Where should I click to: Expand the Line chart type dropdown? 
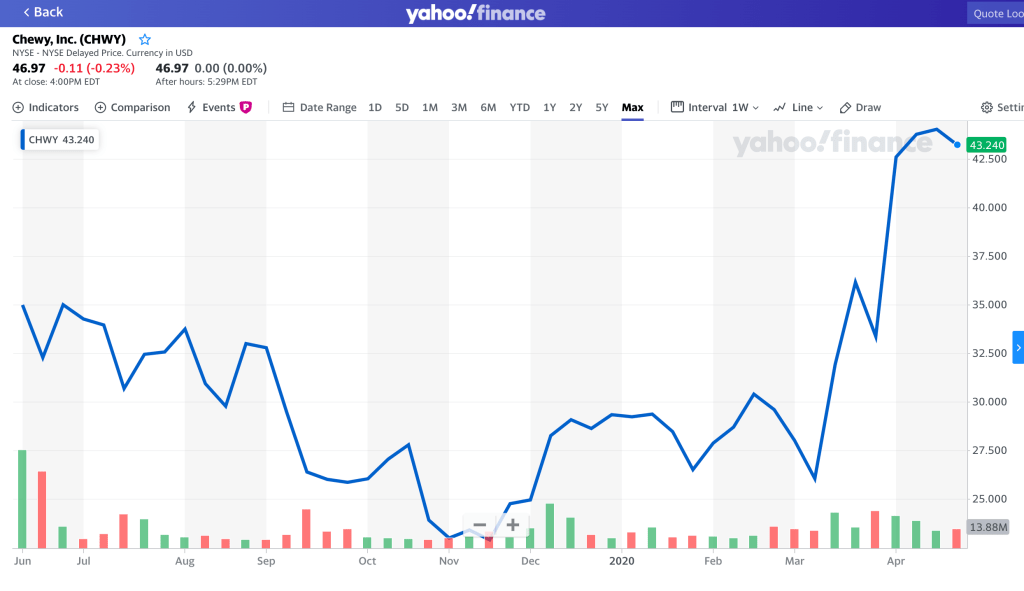point(798,107)
